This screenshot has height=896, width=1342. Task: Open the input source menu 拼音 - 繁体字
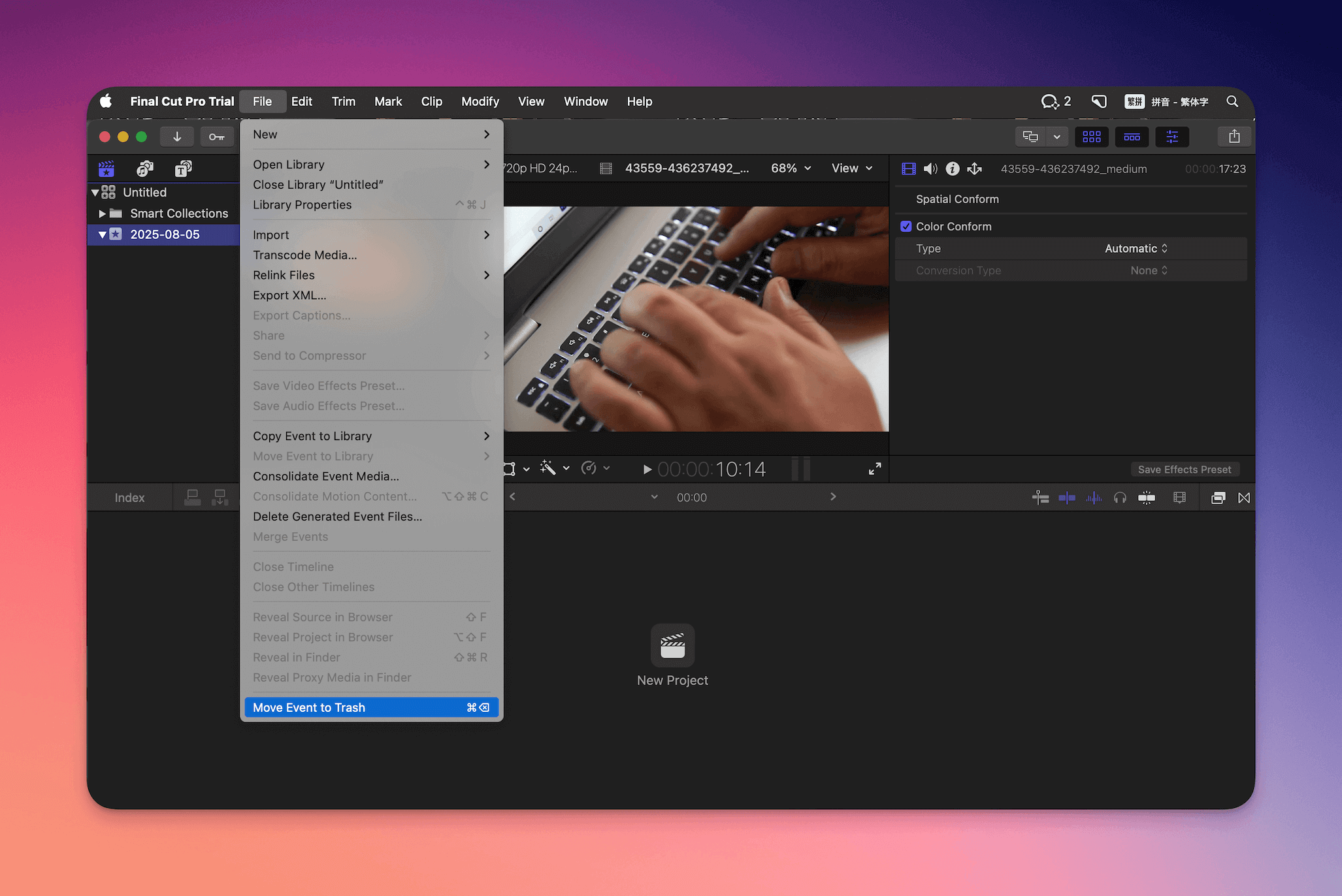(x=1166, y=101)
